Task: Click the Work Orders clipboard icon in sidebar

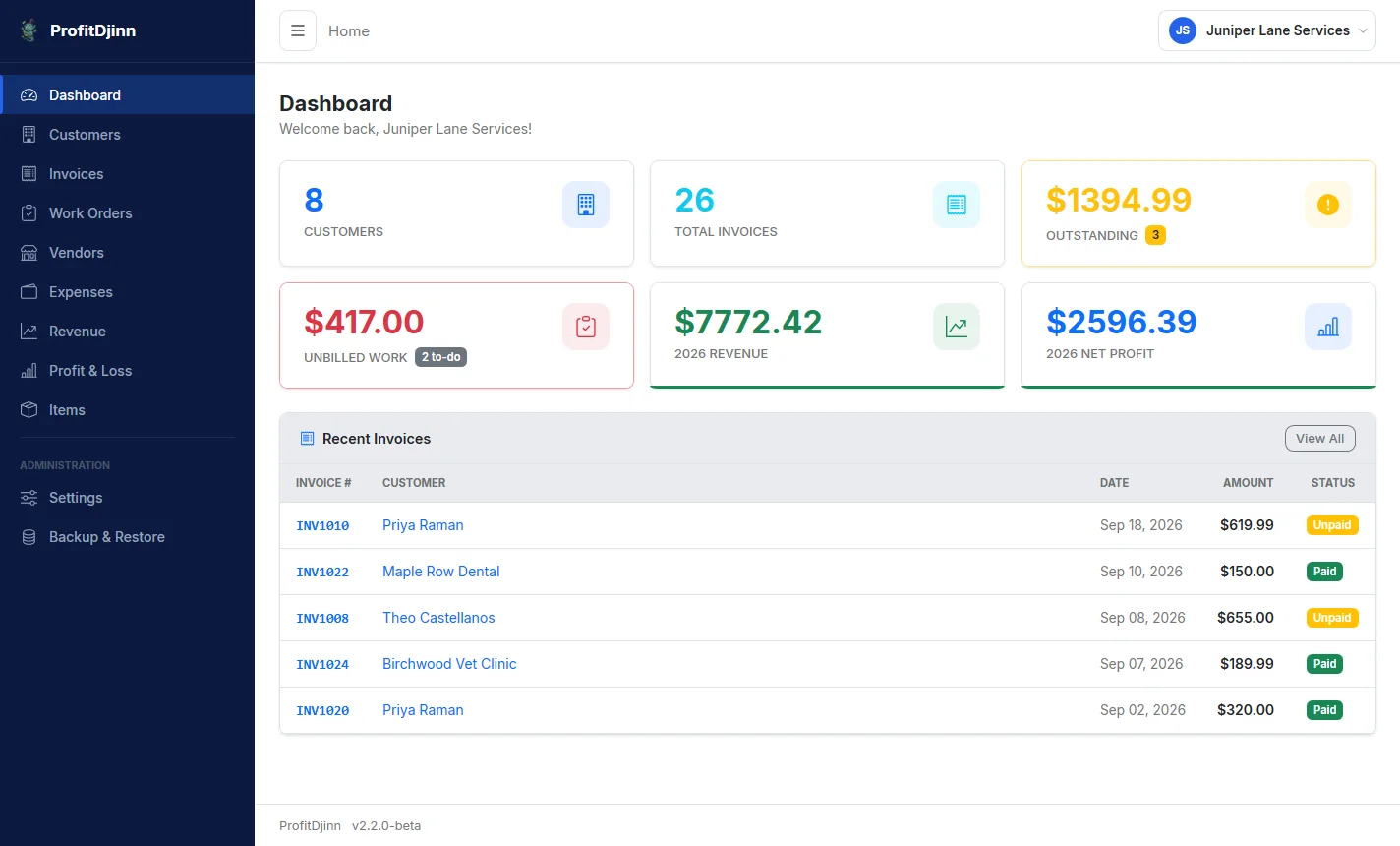Action: click(29, 213)
